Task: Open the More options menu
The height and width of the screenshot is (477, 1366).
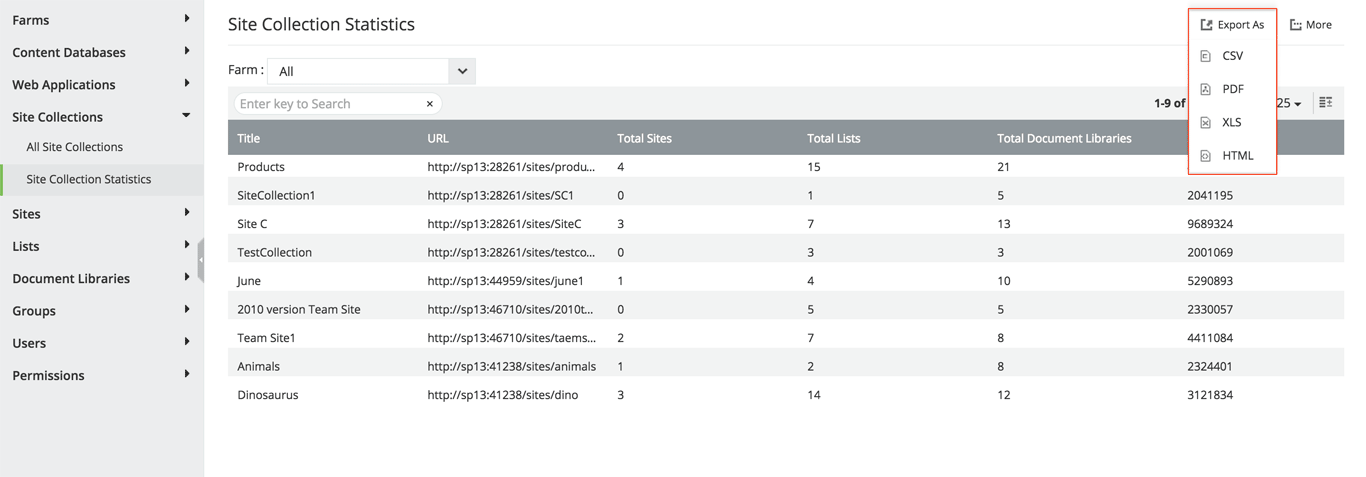Action: 1310,25
